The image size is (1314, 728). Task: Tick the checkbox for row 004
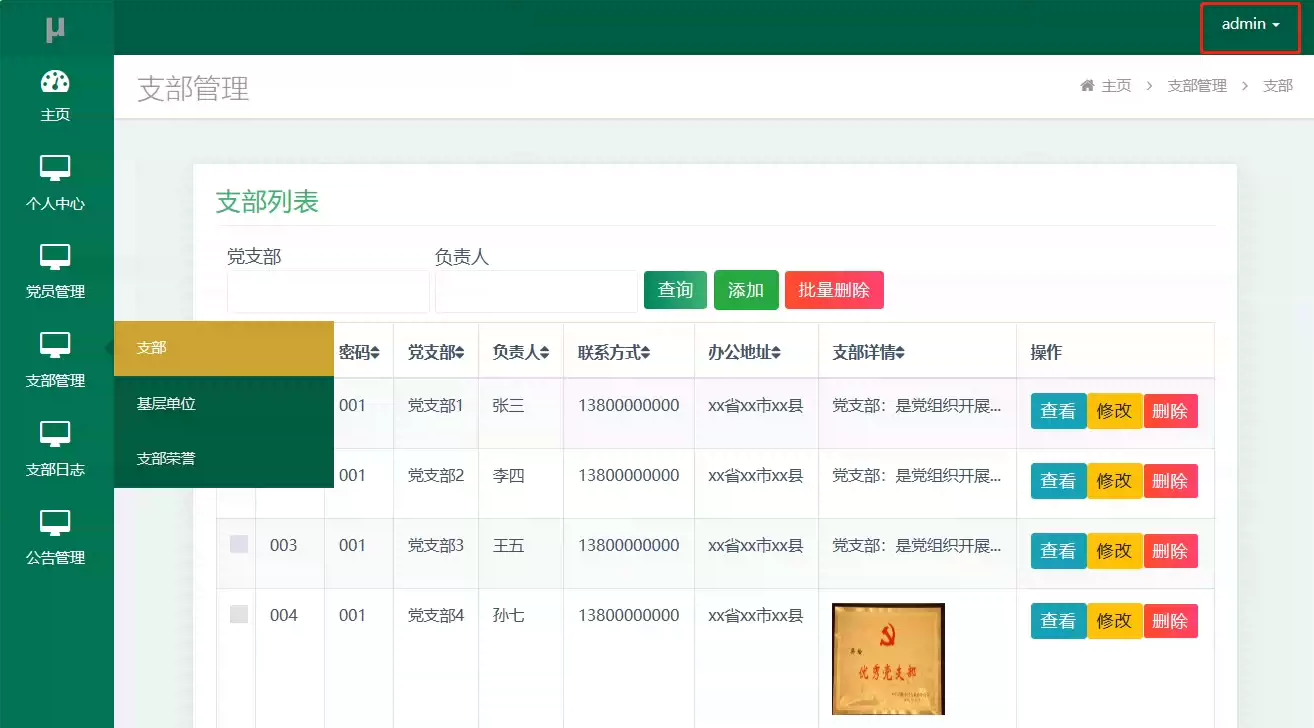(x=239, y=614)
